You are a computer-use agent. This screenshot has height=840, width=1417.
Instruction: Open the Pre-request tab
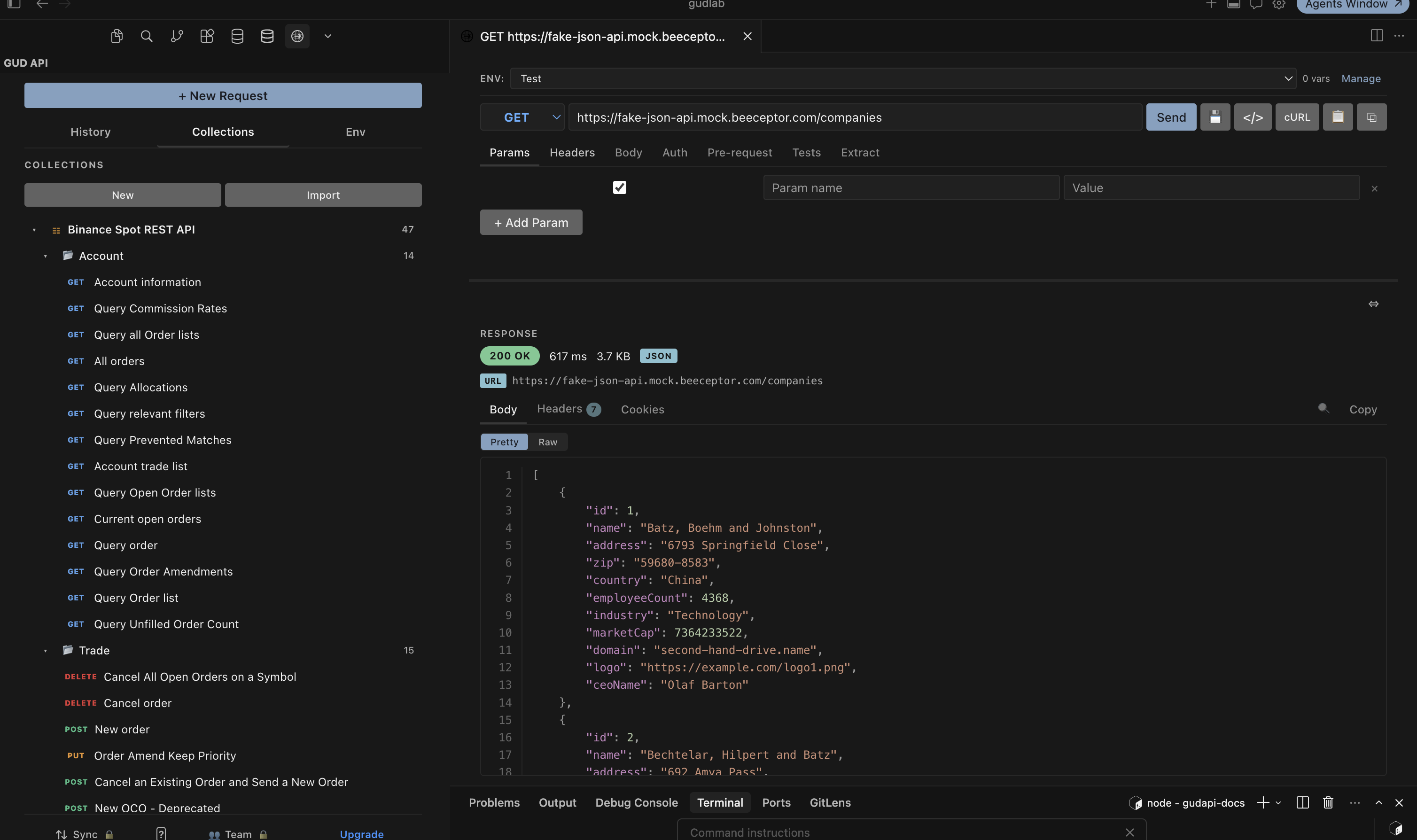click(740, 152)
